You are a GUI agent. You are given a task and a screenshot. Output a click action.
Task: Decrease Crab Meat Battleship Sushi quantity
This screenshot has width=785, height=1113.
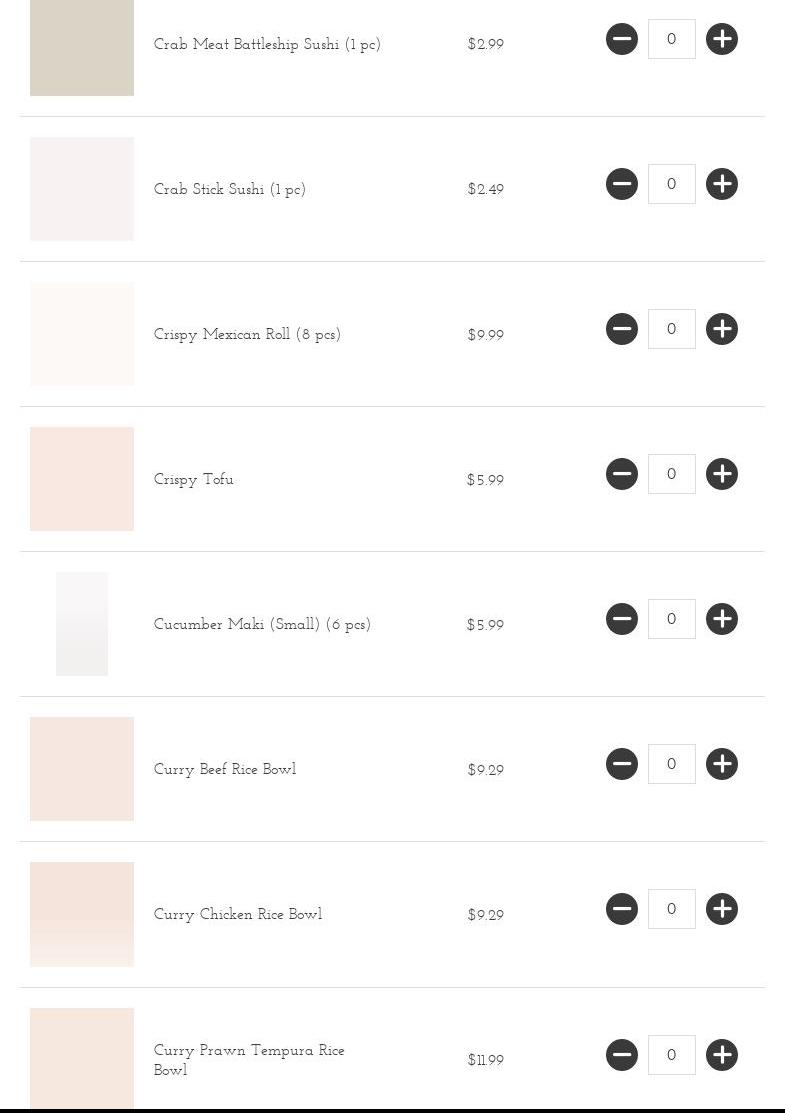(x=622, y=39)
